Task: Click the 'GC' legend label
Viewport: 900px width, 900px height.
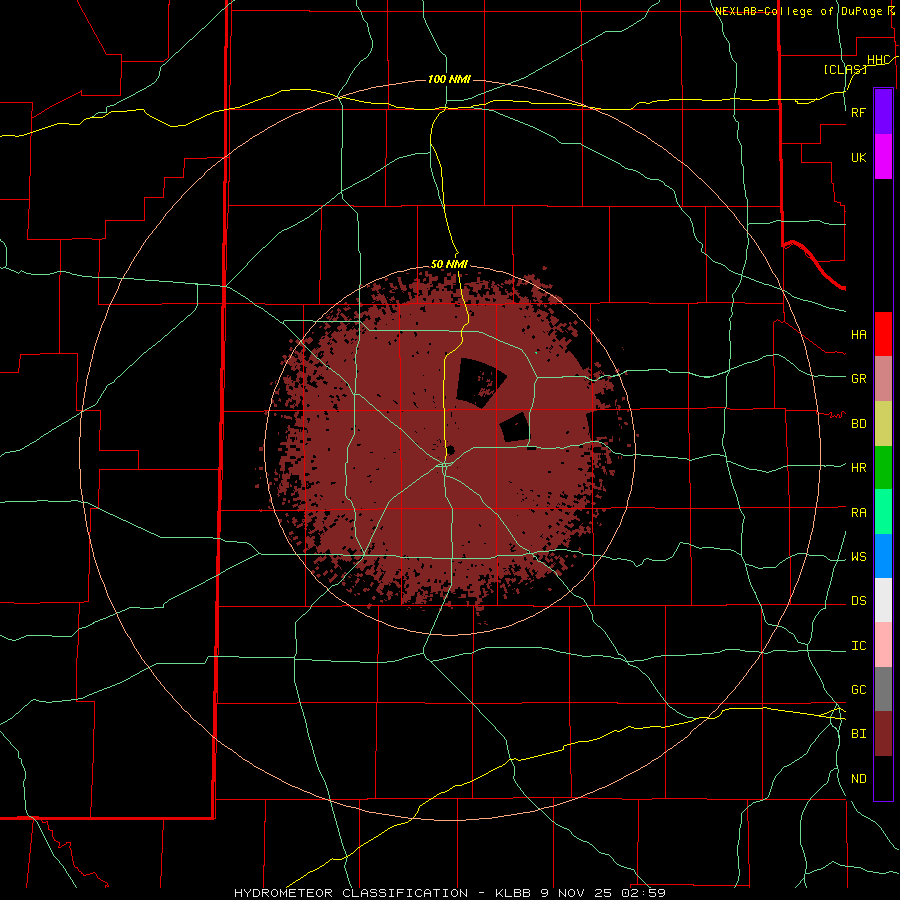Action: (859, 690)
